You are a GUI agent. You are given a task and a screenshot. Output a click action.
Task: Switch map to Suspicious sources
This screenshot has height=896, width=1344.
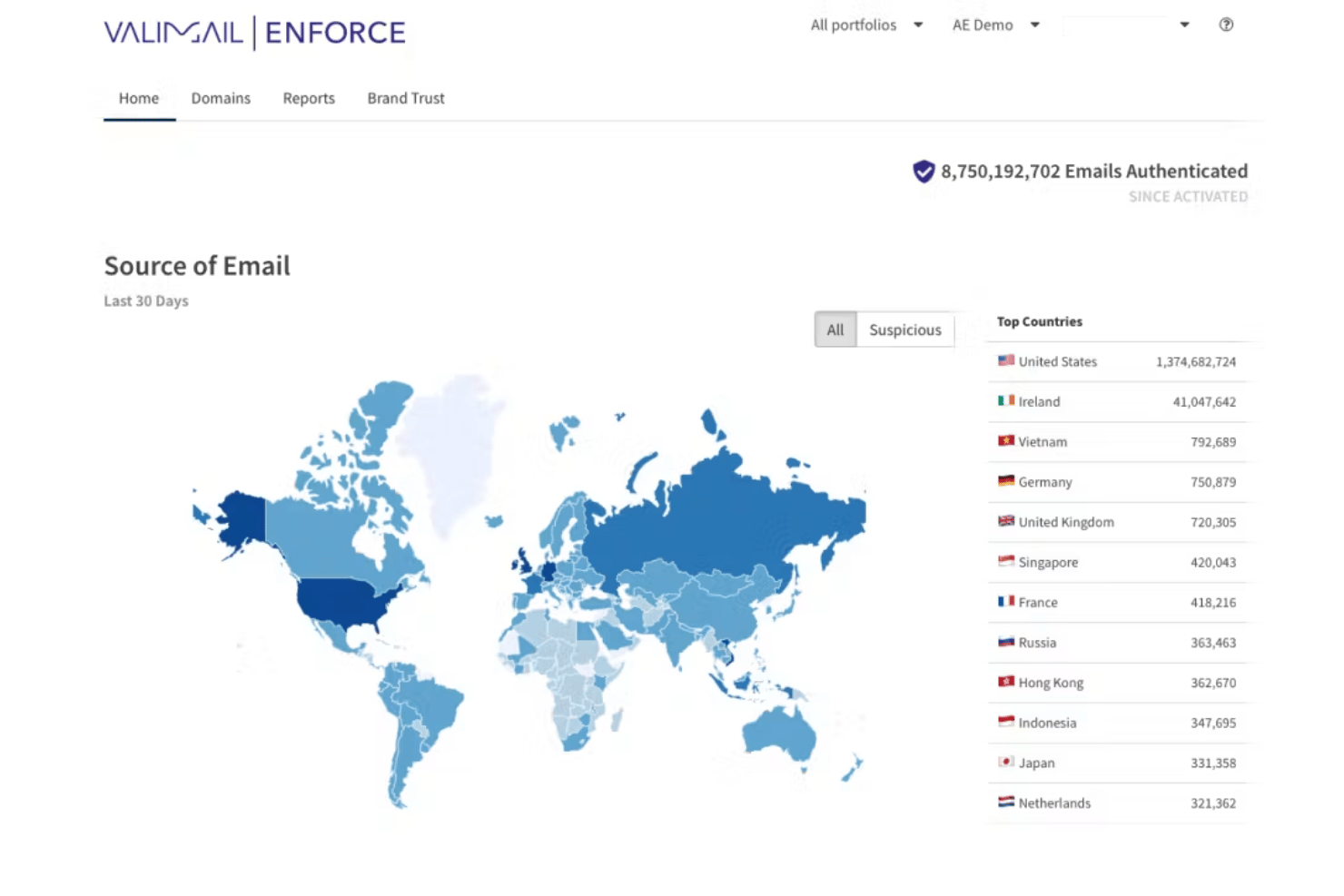click(x=905, y=330)
